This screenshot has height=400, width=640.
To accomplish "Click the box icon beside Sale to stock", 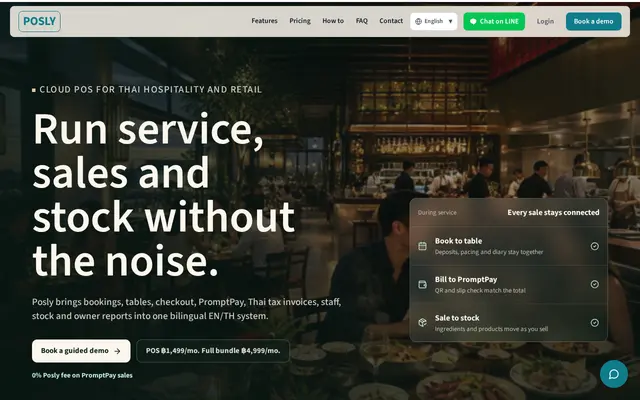I will [x=422, y=323].
